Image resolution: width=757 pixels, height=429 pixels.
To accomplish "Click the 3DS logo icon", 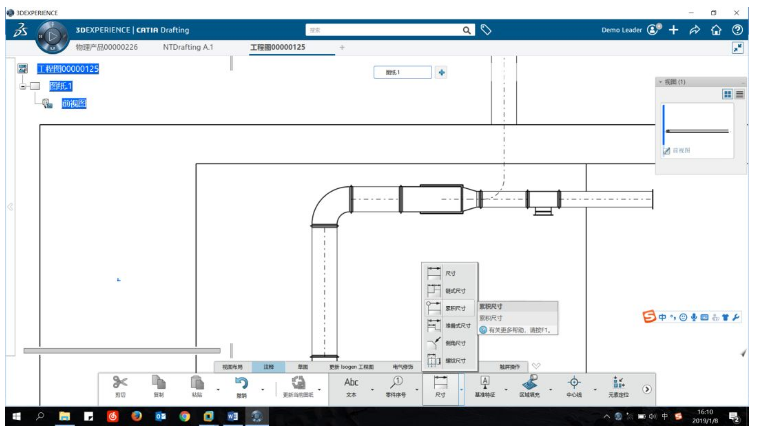I will (x=20, y=30).
